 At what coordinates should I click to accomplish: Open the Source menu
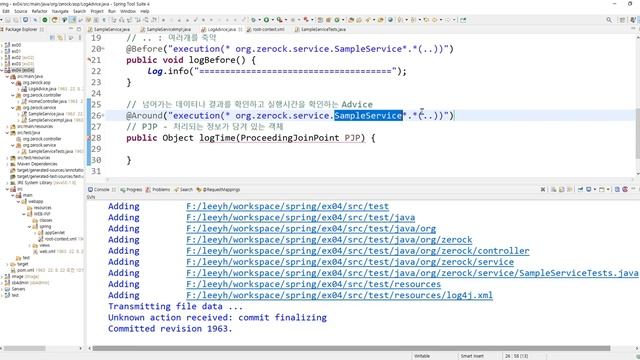pyautogui.click(x=20, y=11)
